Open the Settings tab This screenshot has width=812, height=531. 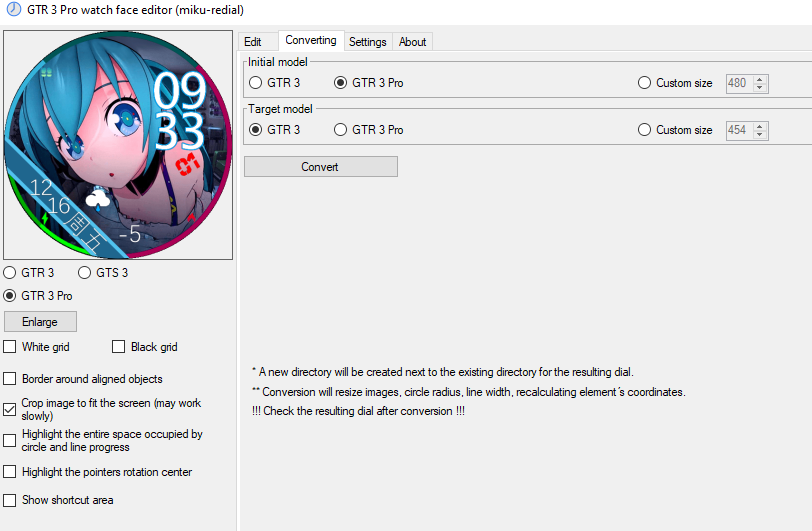[368, 42]
